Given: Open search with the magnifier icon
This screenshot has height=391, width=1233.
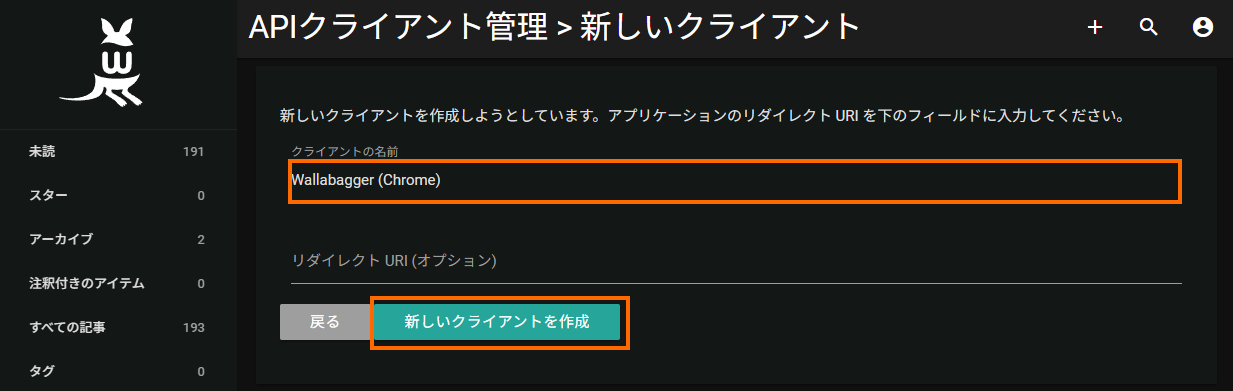Looking at the screenshot, I should [1148, 28].
